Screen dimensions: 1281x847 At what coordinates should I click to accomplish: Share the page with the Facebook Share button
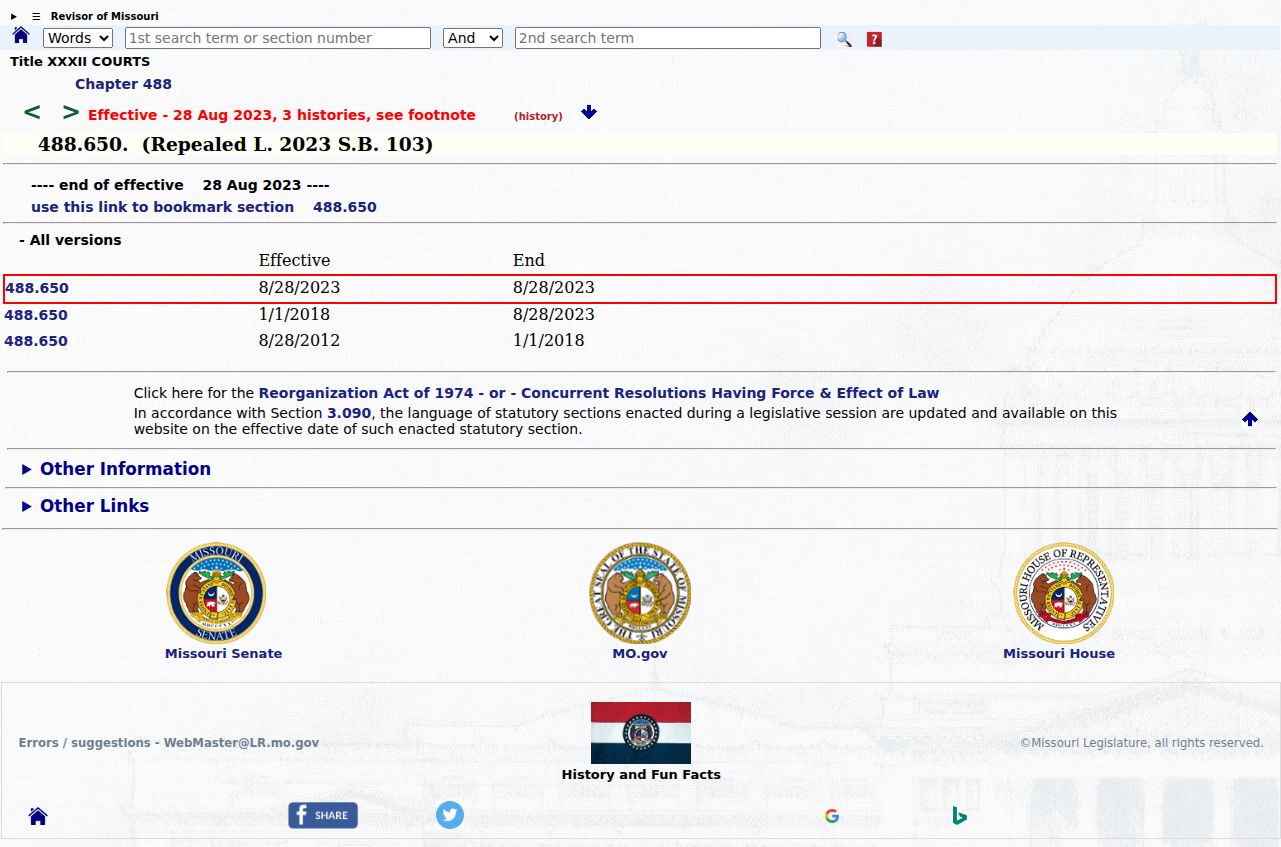click(x=323, y=815)
